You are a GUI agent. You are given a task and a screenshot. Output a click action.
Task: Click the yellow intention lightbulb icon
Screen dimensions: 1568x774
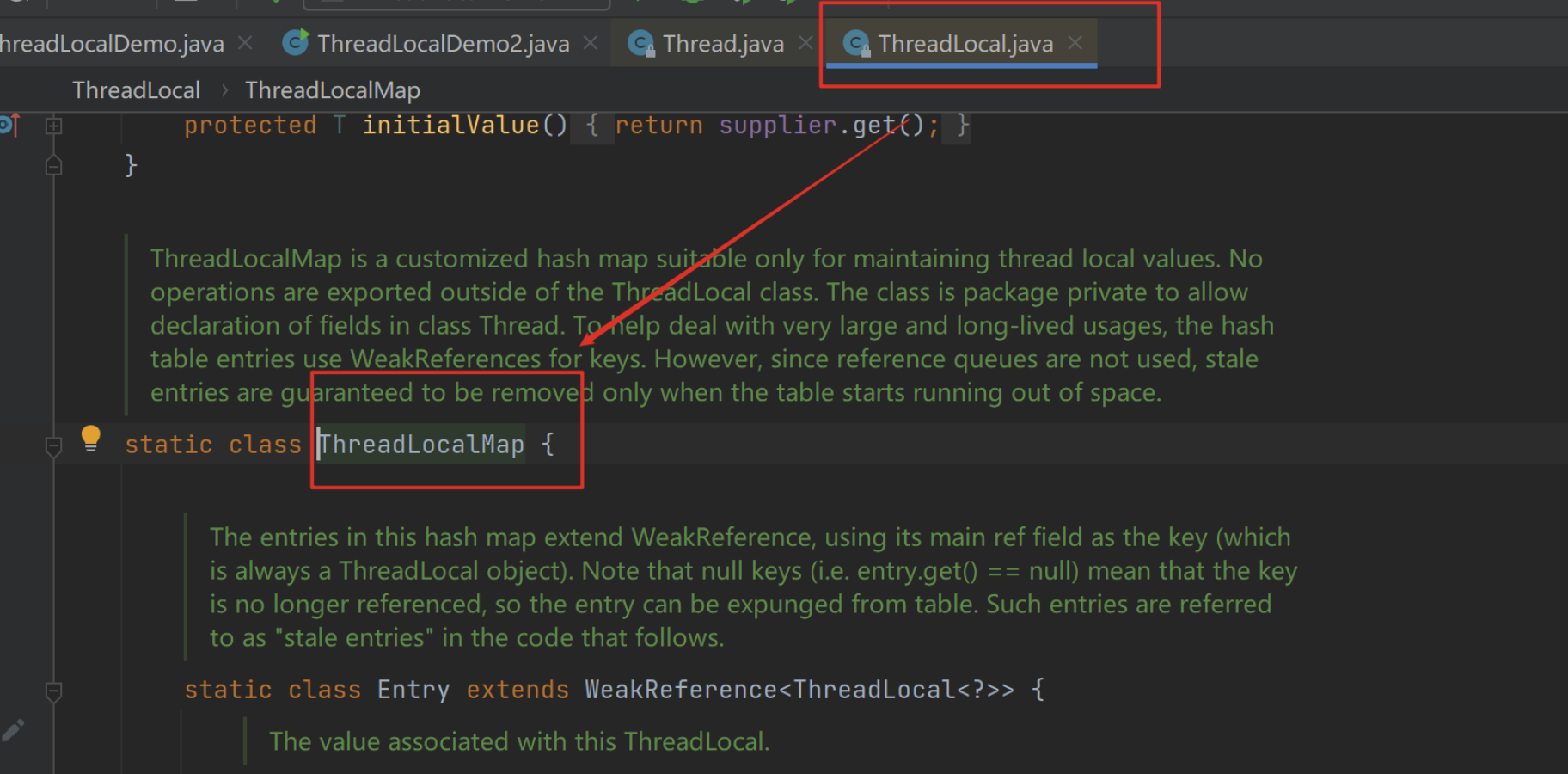pos(90,438)
